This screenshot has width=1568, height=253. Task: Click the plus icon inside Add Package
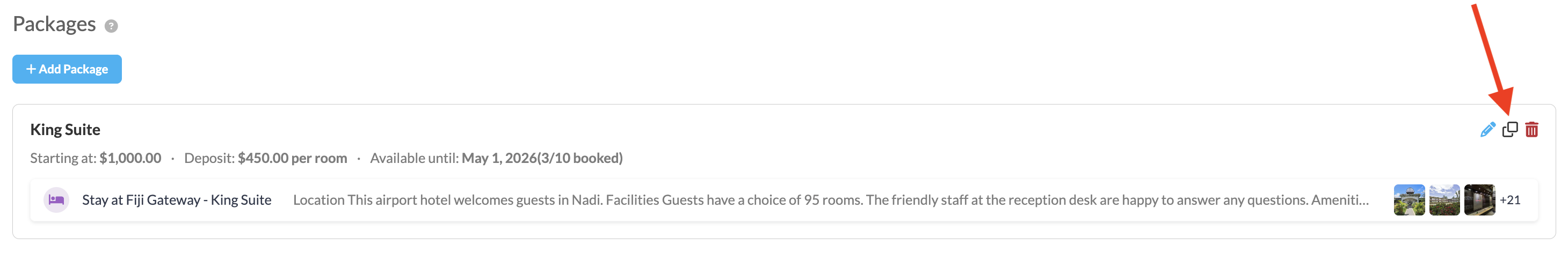pyautogui.click(x=31, y=69)
